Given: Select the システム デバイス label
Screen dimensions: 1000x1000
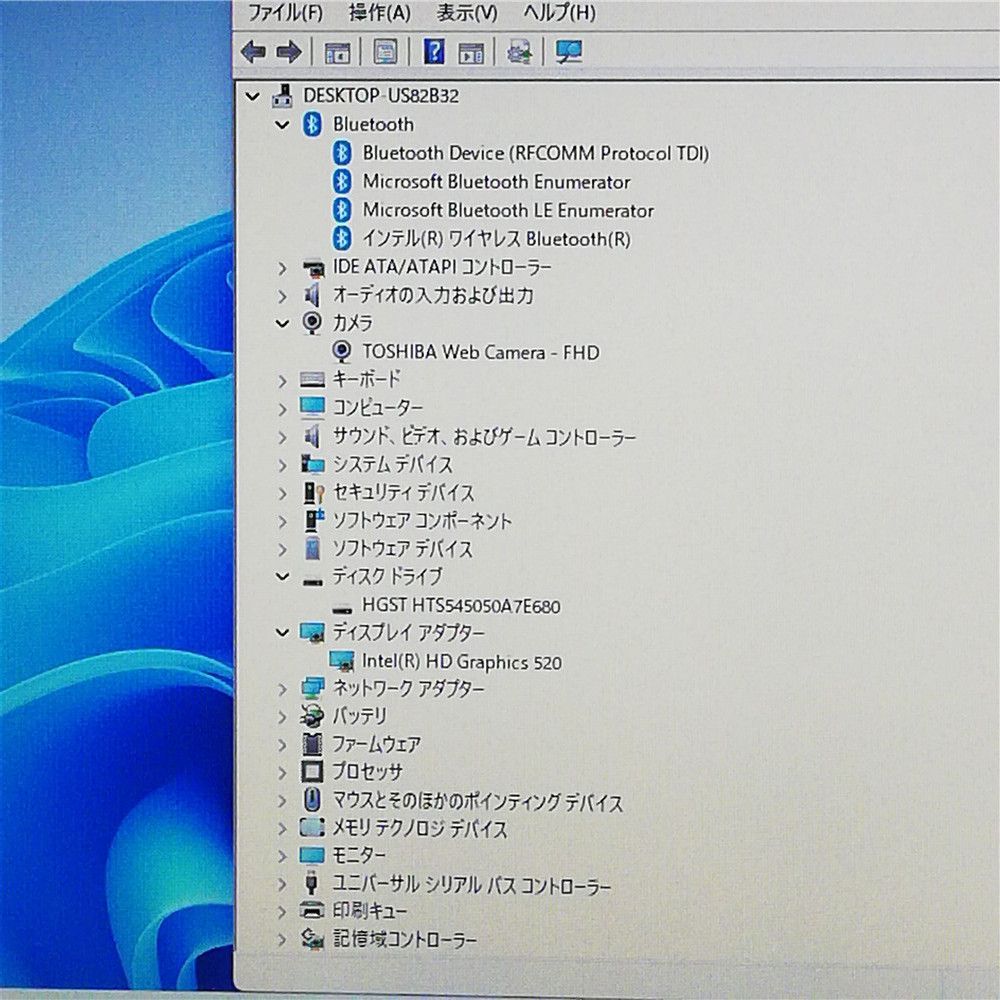Looking at the screenshot, I should (x=392, y=465).
